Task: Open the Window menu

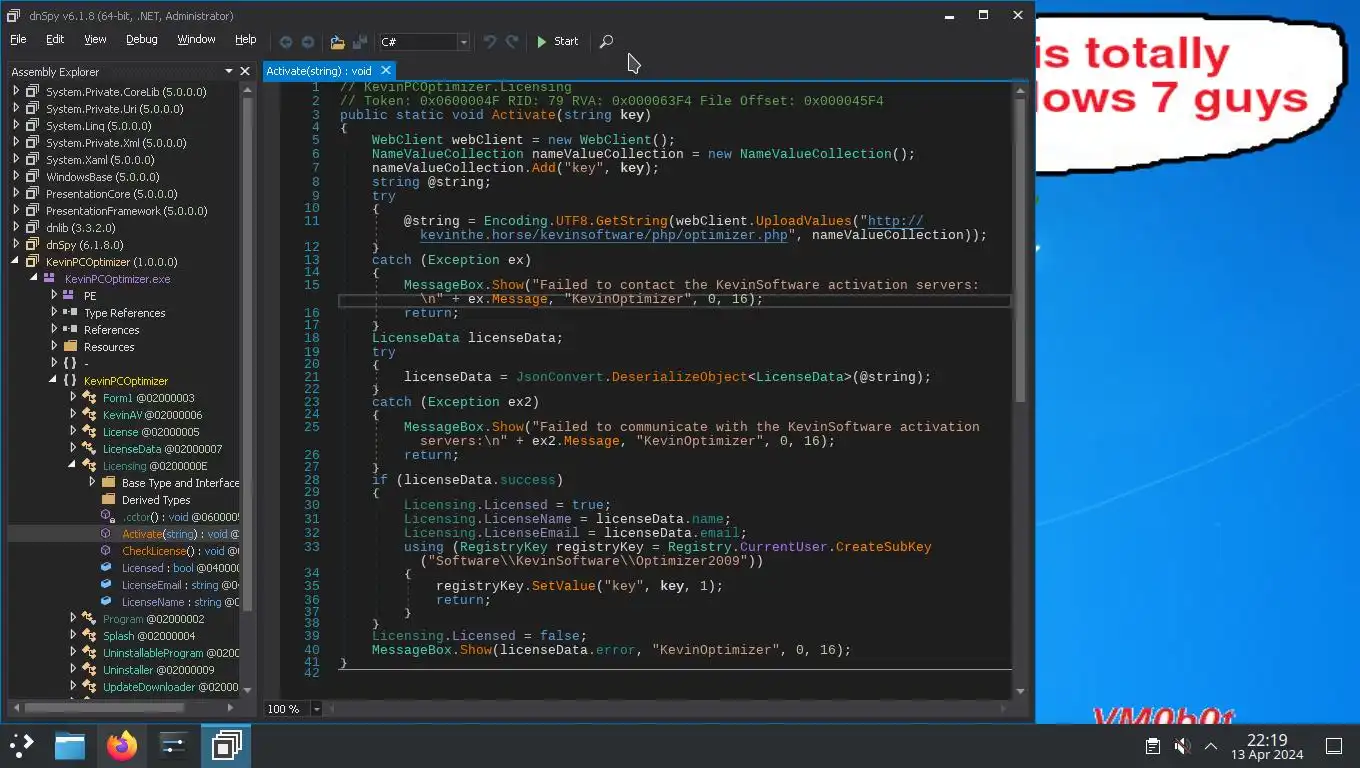Action: point(196,40)
